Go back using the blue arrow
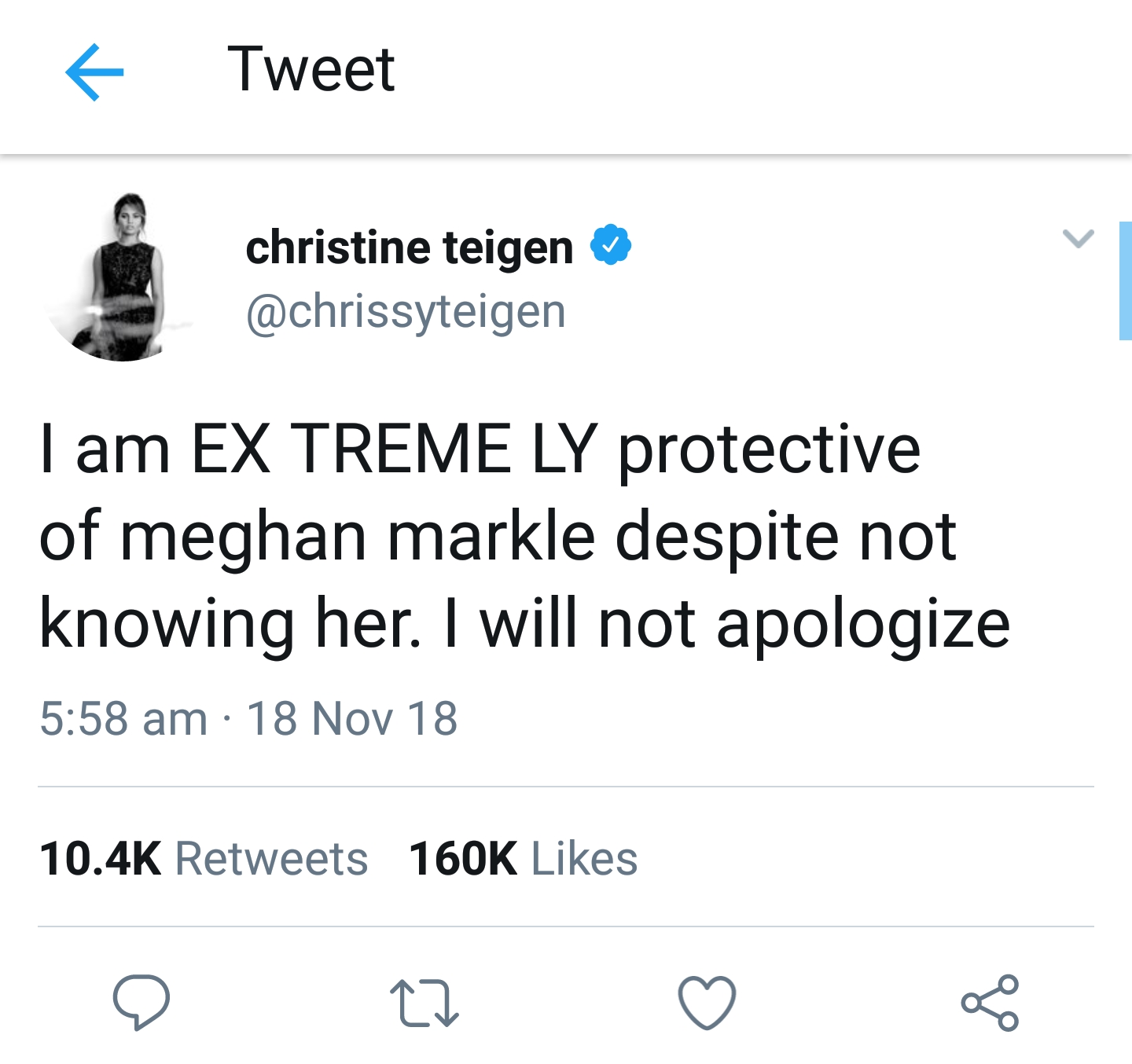This screenshot has height=1064, width=1132. tap(94, 72)
